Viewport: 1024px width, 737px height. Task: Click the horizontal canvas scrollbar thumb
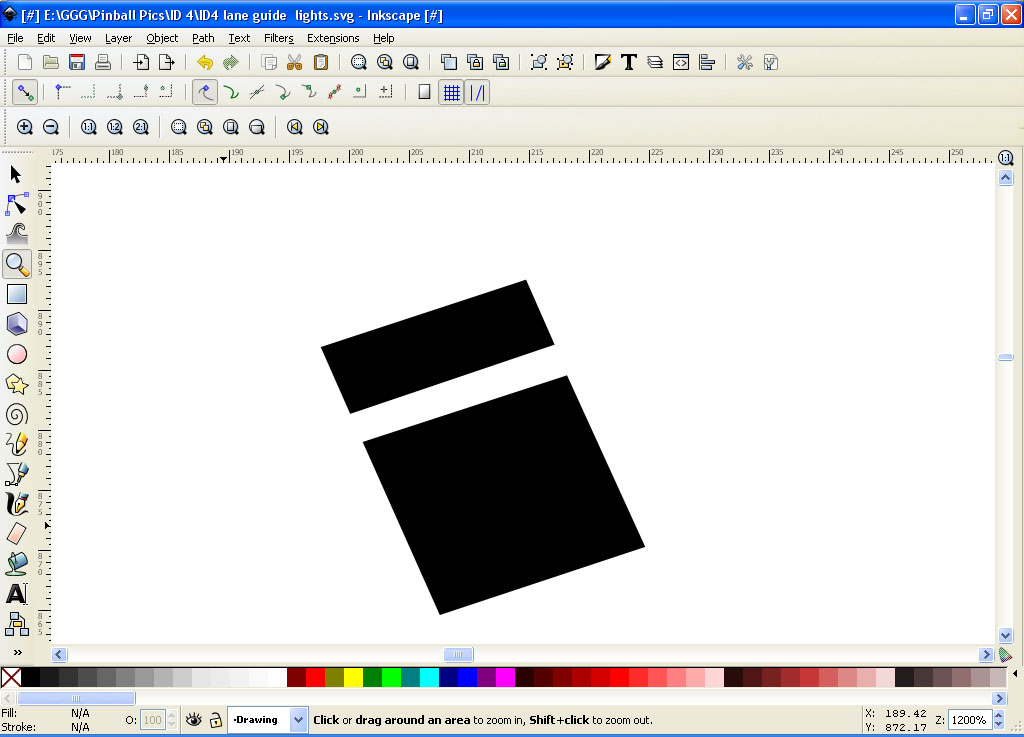pos(458,655)
